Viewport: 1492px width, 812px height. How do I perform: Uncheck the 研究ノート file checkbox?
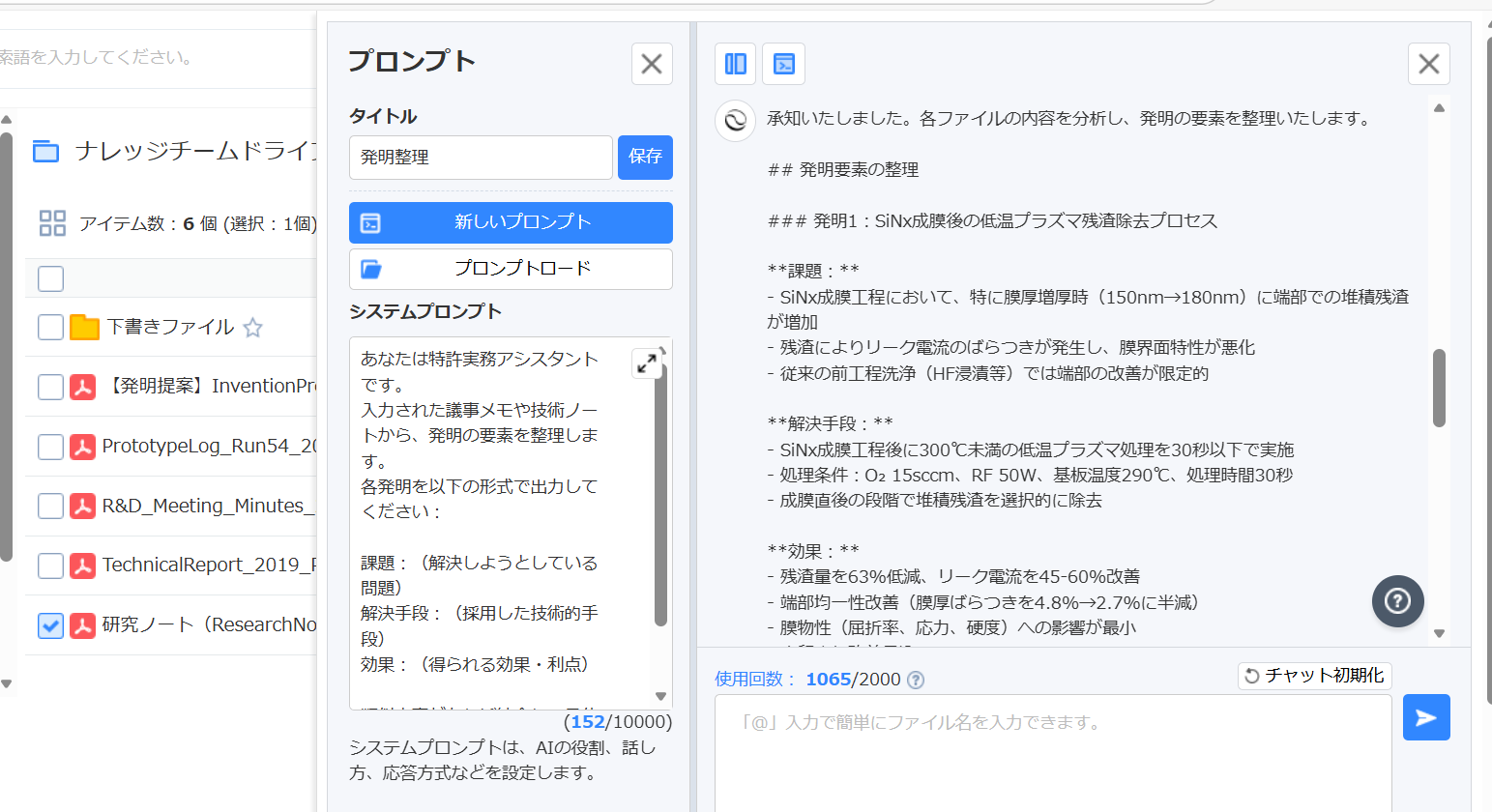(x=50, y=625)
